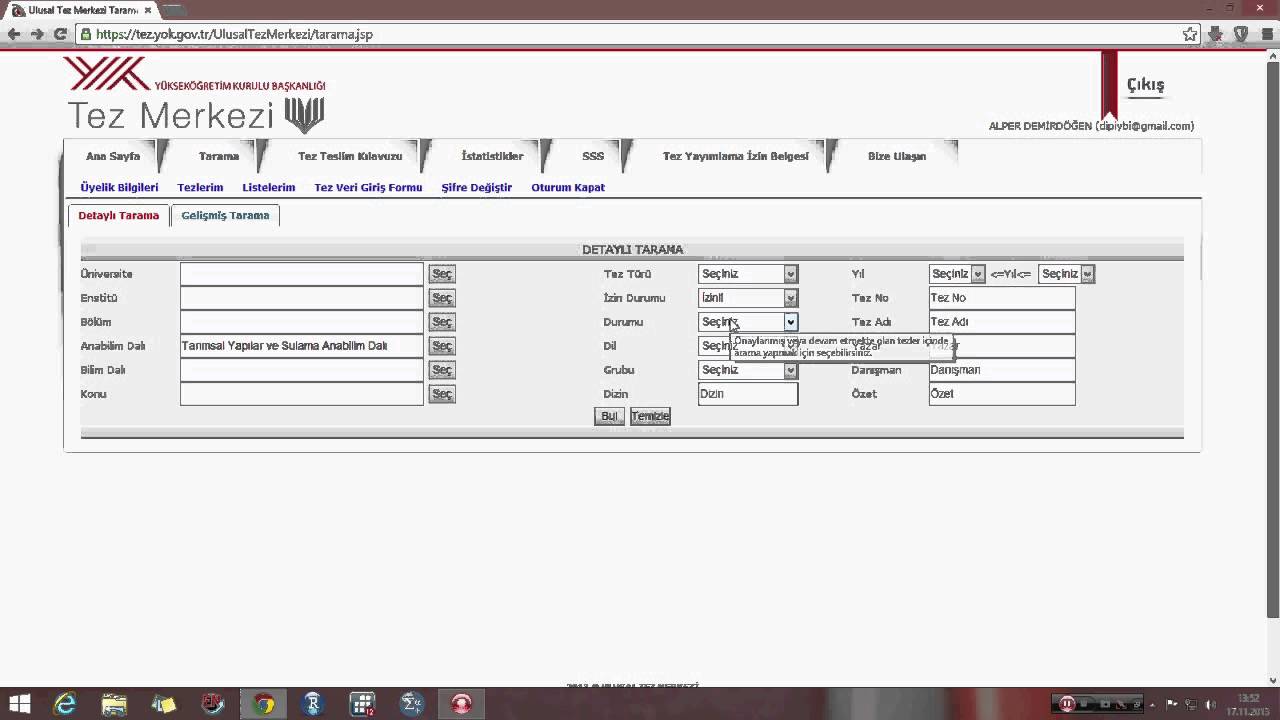Click the Özet input field
This screenshot has width=1280, height=720.
(1002, 394)
